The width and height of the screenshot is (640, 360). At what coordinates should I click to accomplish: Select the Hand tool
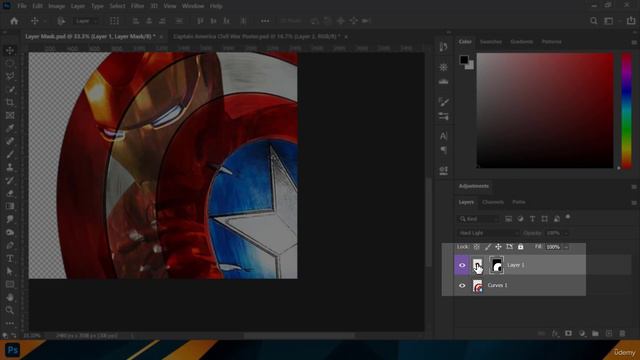click(x=10, y=297)
